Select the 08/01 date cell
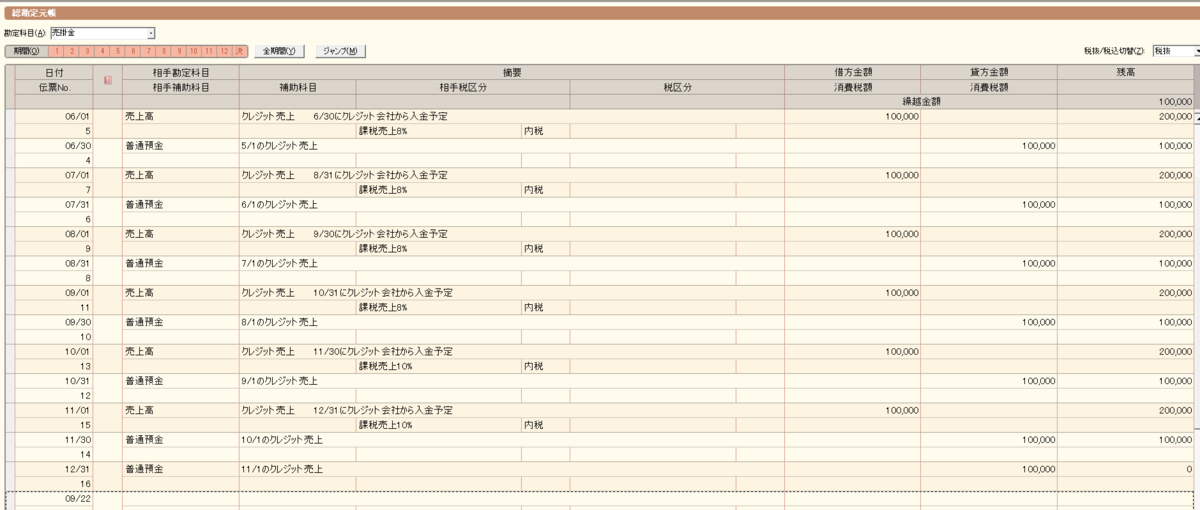Image resolution: width=1200 pixels, height=510 pixels. pyautogui.click(x=54, y=233)
